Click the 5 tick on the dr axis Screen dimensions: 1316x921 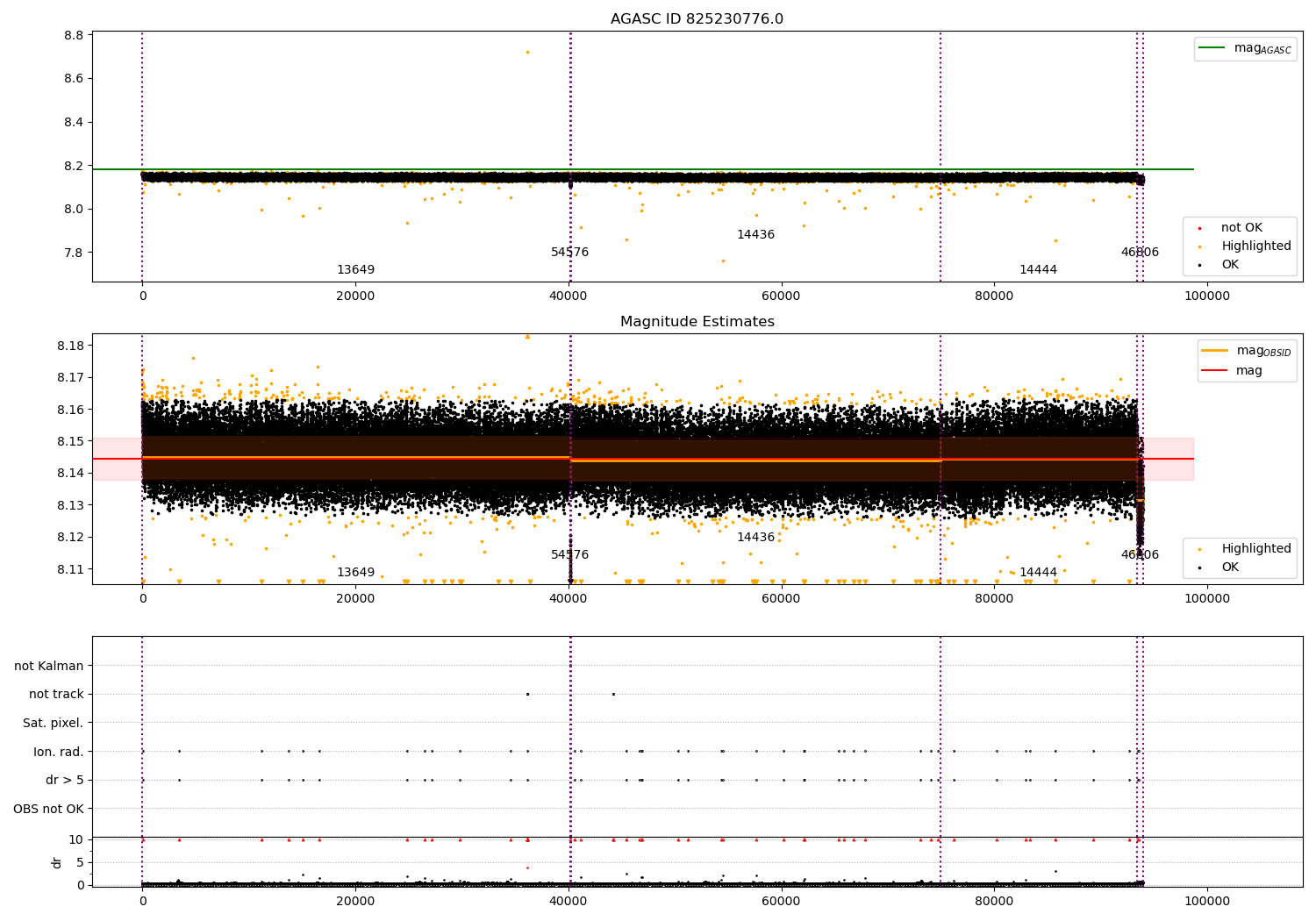coord(81,862)
